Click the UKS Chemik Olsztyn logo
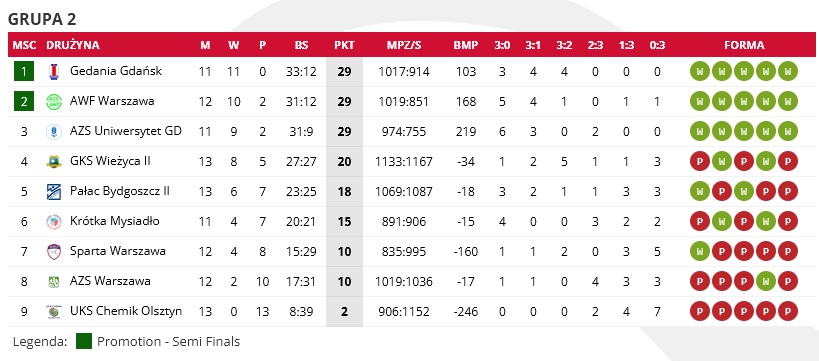The width and height of the screenshot is (819, 361). tap(53, 312)
